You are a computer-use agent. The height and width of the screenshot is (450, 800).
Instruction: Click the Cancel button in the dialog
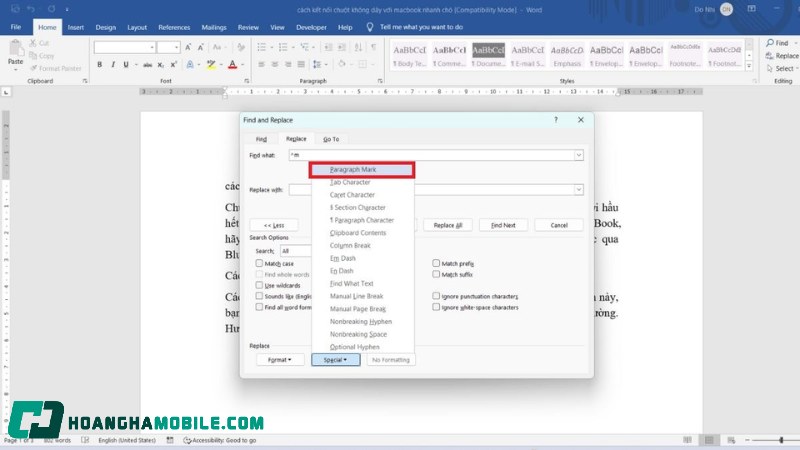click(558, 225)
